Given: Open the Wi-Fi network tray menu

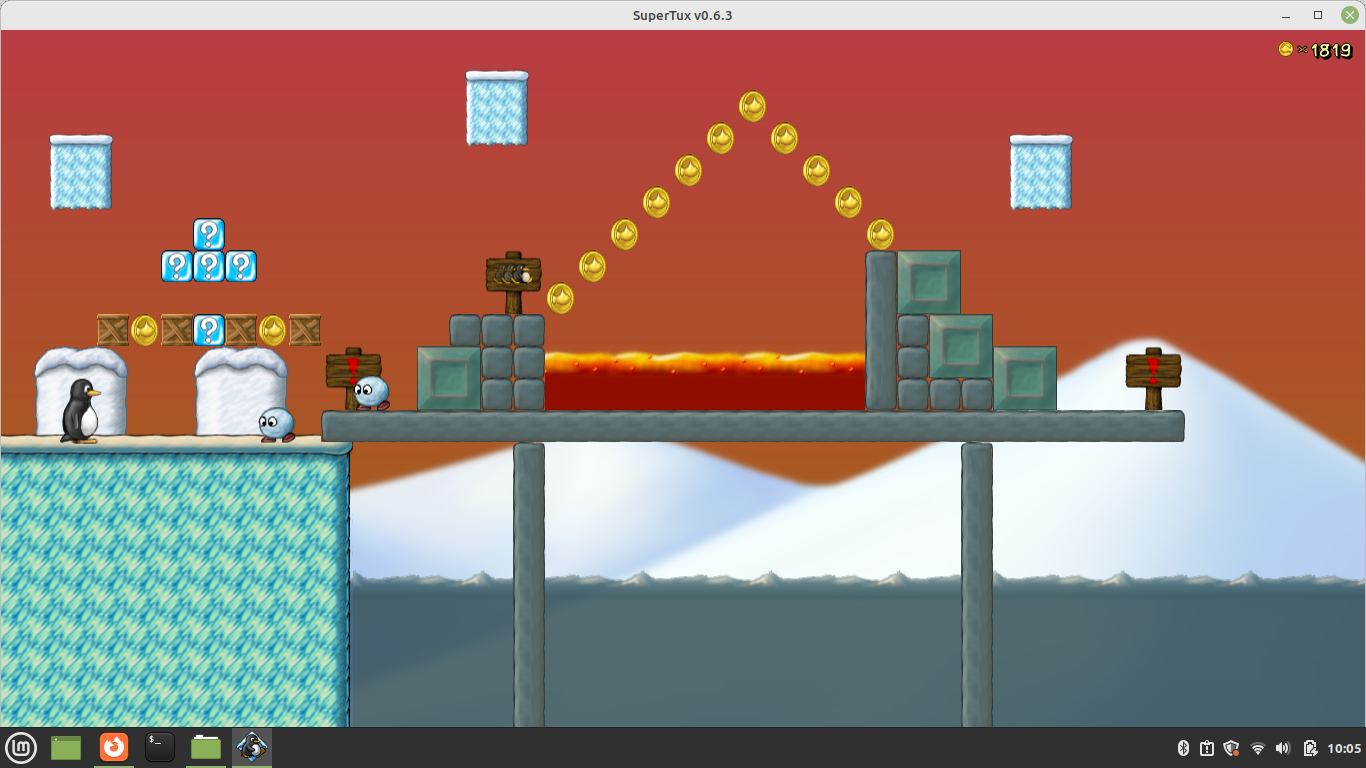Looking at the screenshot, I should [1258, 748].
